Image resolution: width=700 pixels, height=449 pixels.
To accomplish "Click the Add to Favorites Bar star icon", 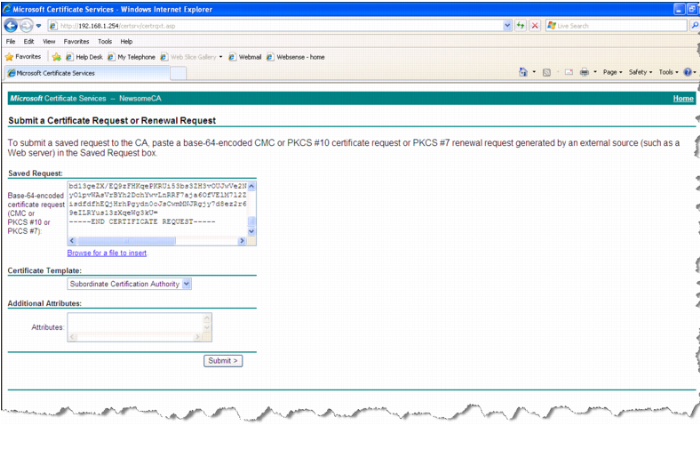I will pyautogui.click(x=56, y=57).
